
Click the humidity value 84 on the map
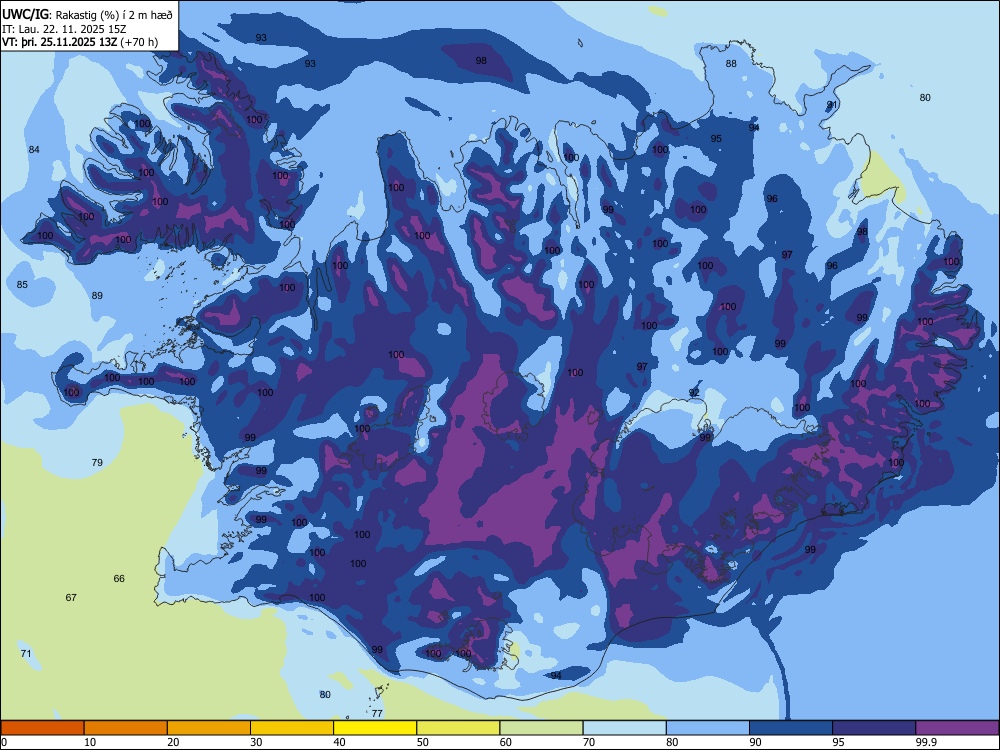point(34,149)
